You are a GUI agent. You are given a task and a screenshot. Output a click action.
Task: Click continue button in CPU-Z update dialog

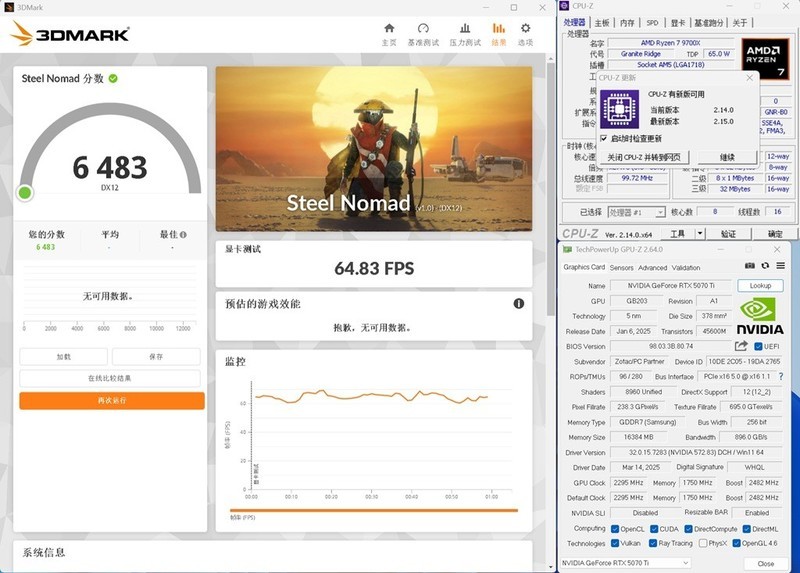[727, 157]
